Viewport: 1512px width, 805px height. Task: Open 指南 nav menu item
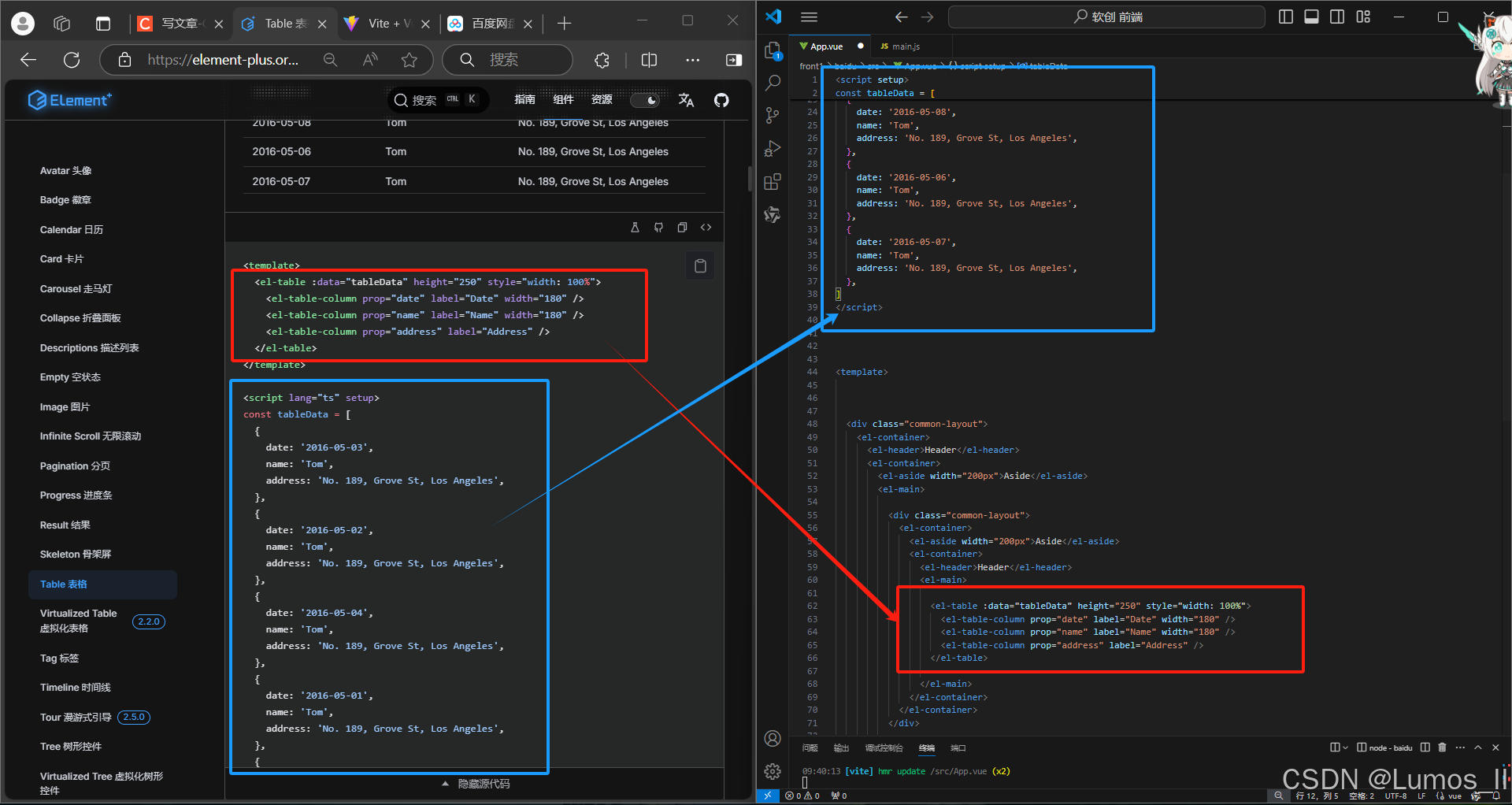pos(524,99)
